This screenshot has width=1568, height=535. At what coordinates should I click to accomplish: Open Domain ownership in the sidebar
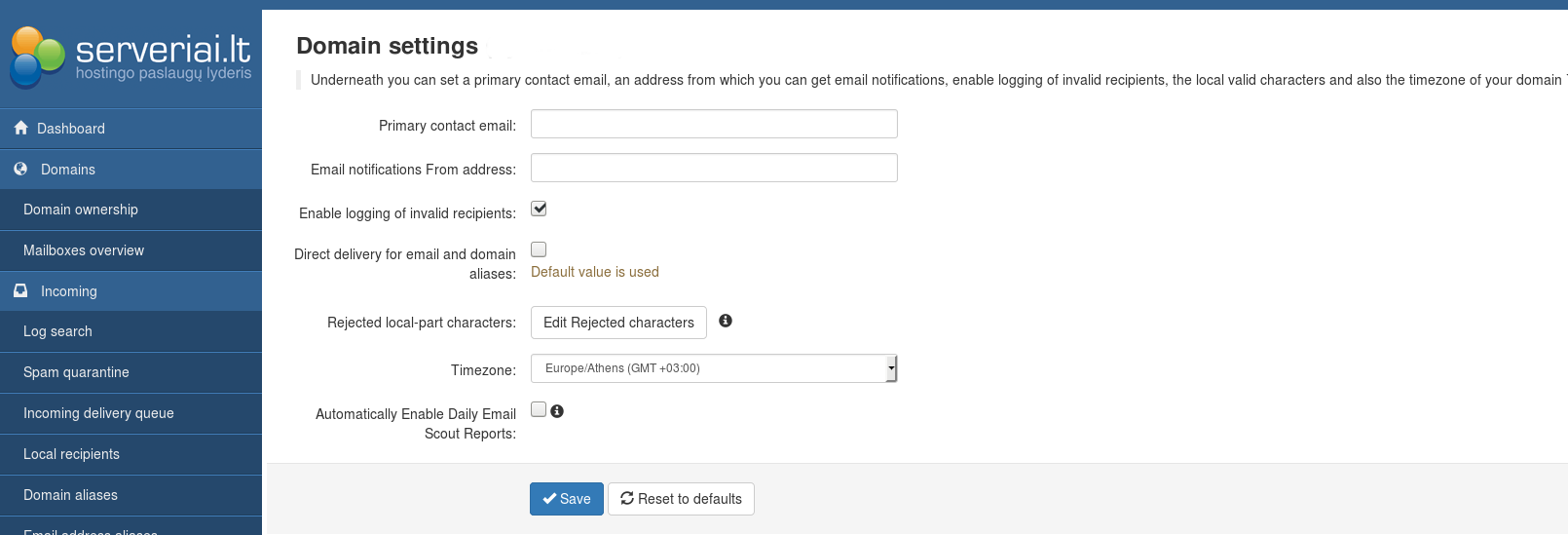(x=81, y=210)
